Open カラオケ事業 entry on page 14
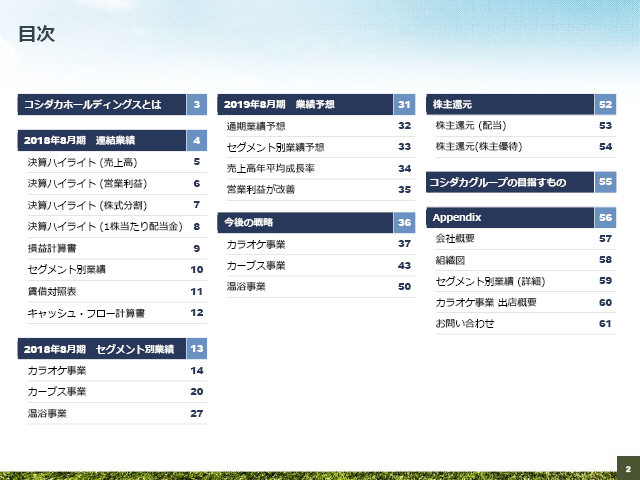Image resolution: width=640 pixels, height=480 pixels. coord(117,371)
